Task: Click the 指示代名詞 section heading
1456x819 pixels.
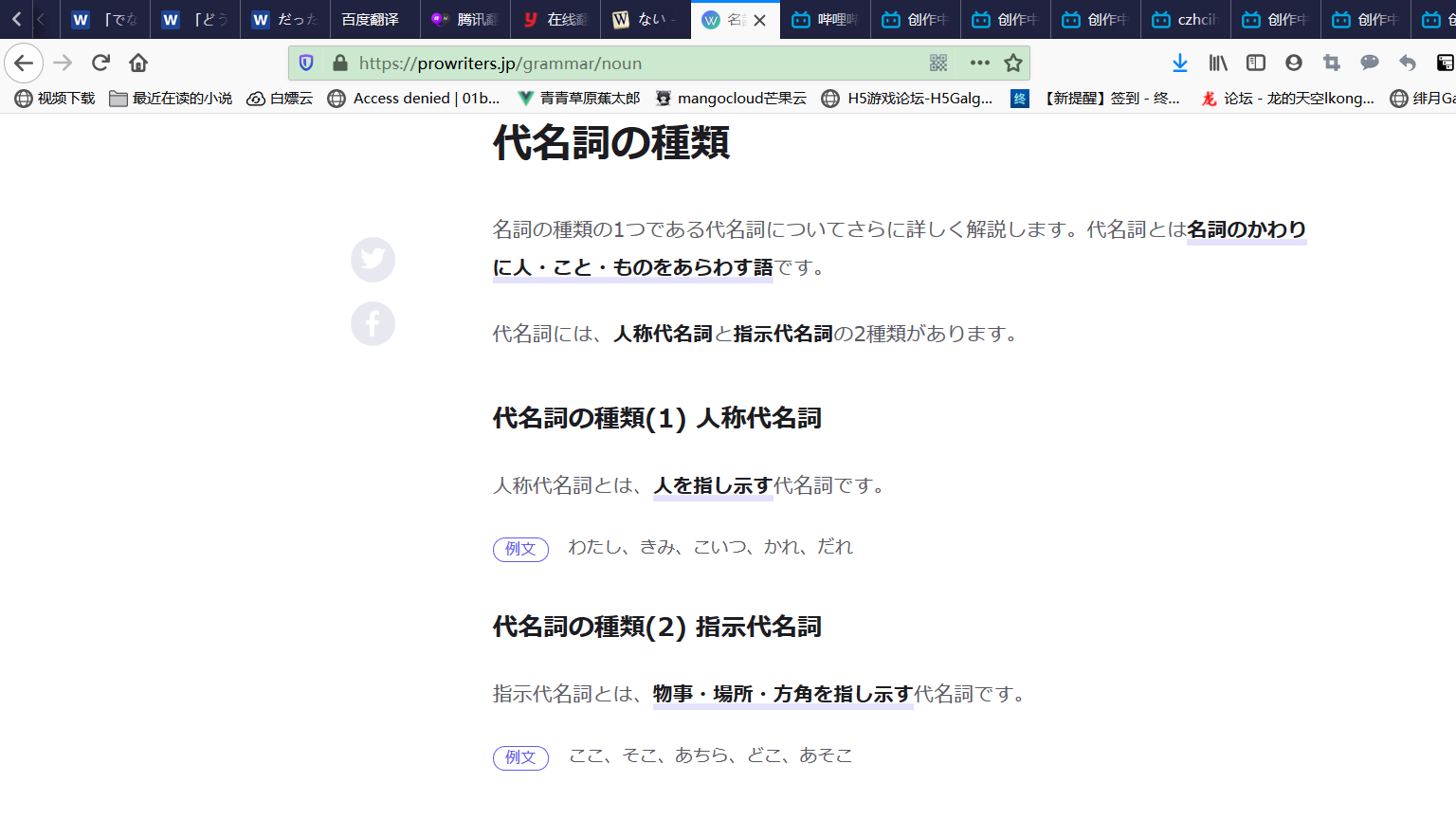Action: coord(657,627)
